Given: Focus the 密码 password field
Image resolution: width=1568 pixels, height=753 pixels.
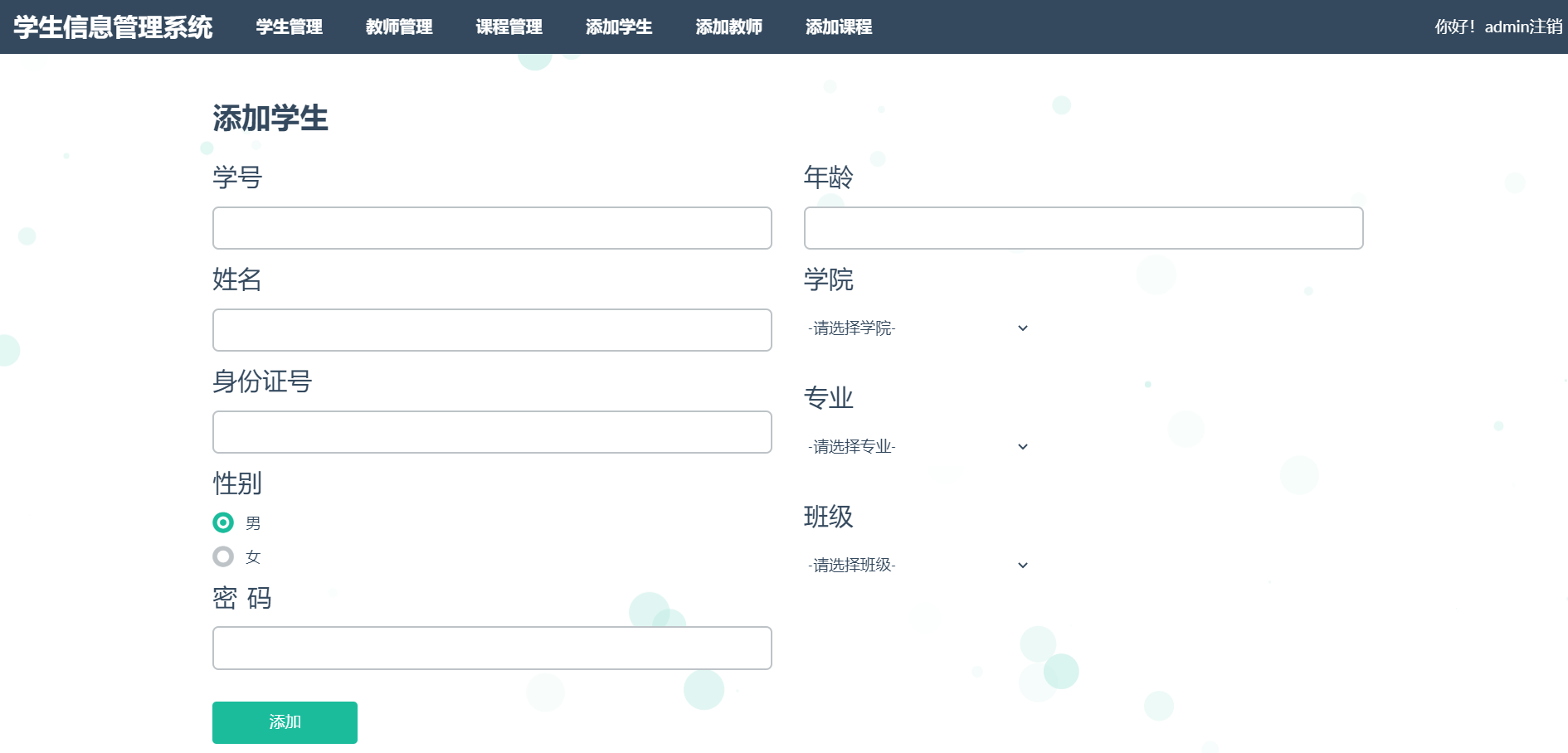Looking at the screenshot, I should tap(492, 648).
